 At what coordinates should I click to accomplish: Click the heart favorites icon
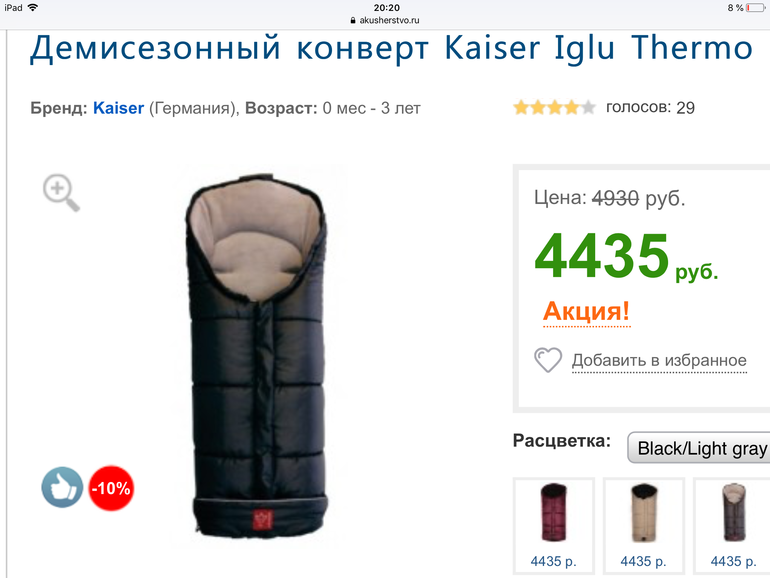(548, 359)
